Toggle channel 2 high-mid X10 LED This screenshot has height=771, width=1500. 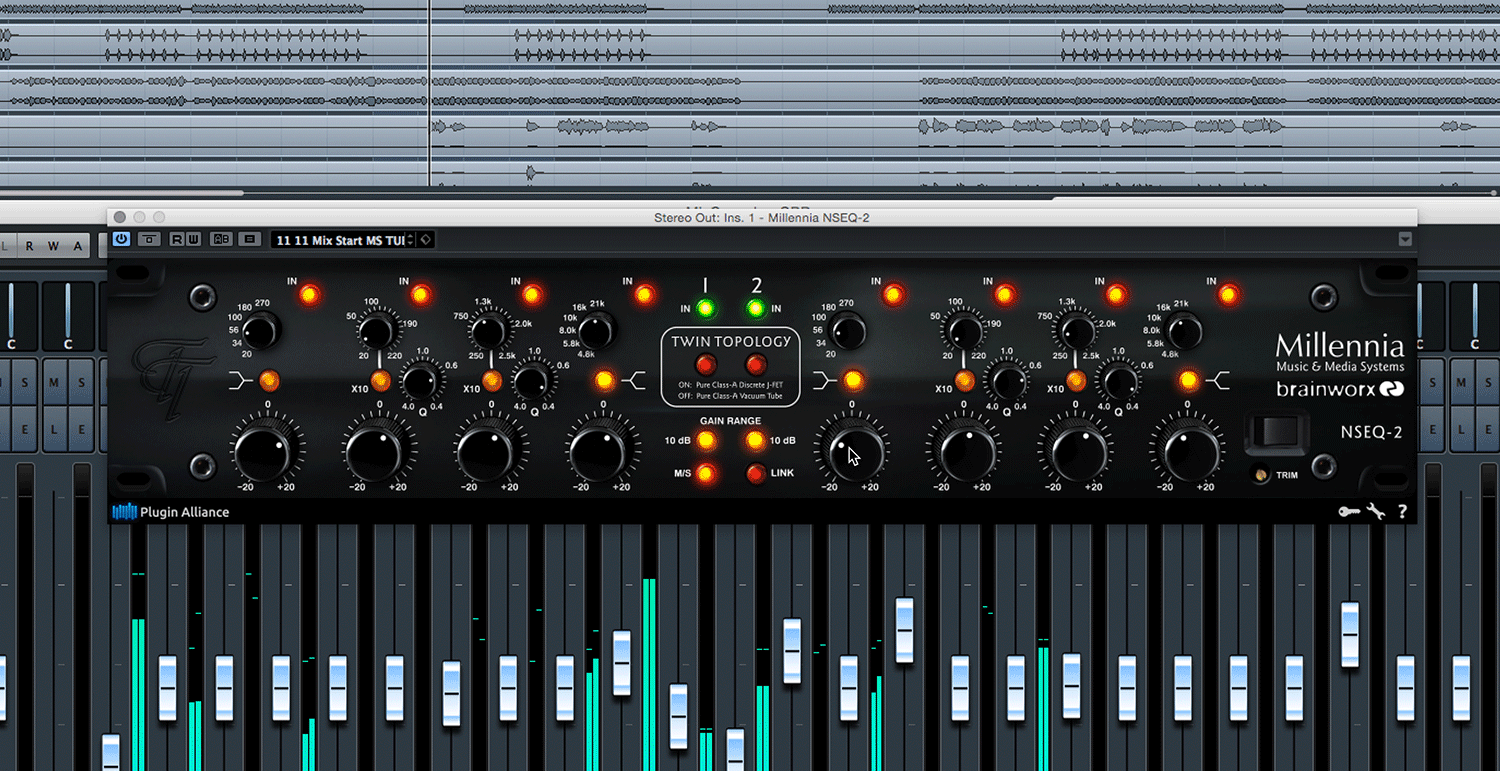pyautogui.click(x=1076, y=380)
